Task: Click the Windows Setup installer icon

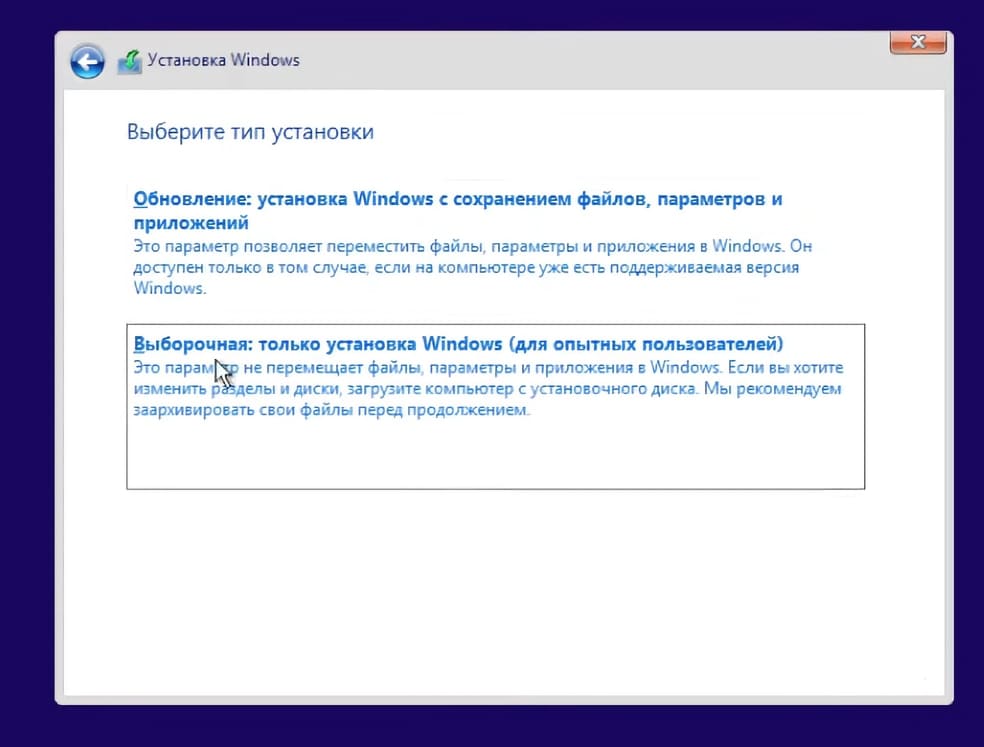Action: point(130,62)
